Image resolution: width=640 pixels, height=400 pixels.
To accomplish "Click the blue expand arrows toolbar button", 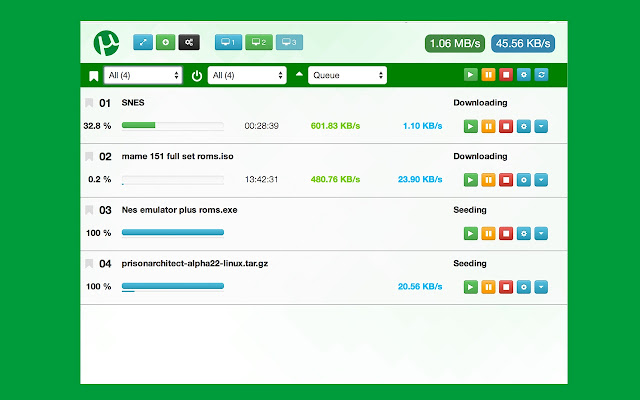I will (x=143, y=42).
